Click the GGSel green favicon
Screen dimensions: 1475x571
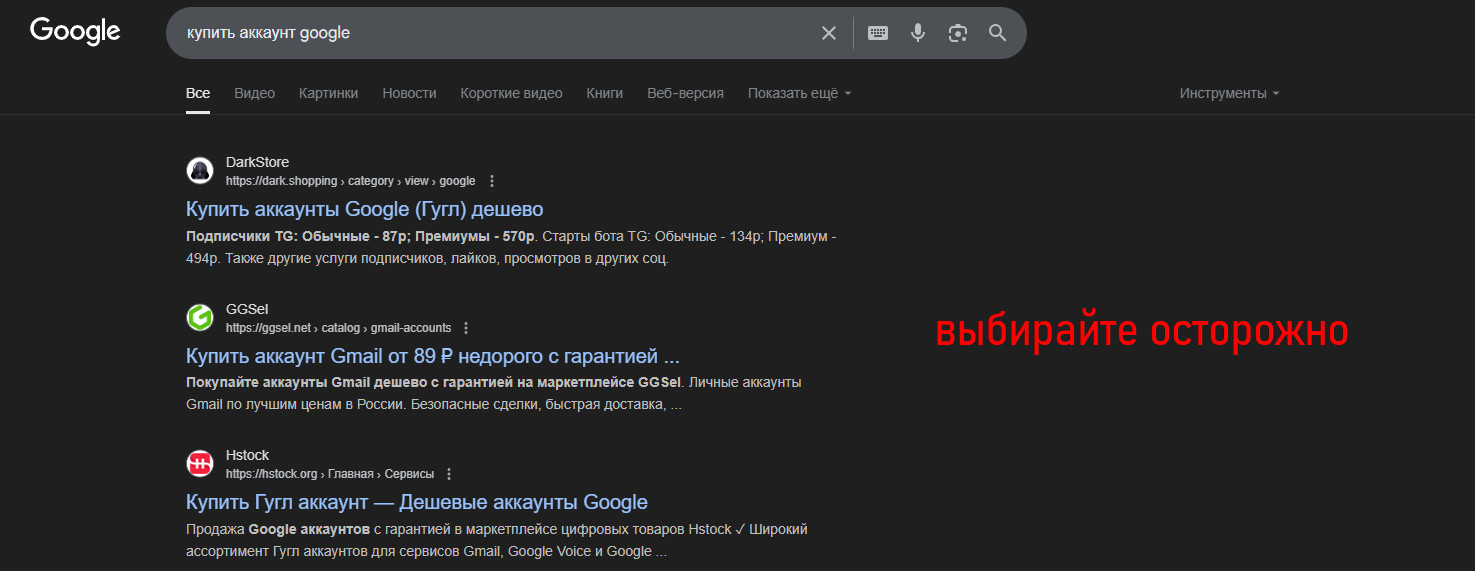click(200, 318)
